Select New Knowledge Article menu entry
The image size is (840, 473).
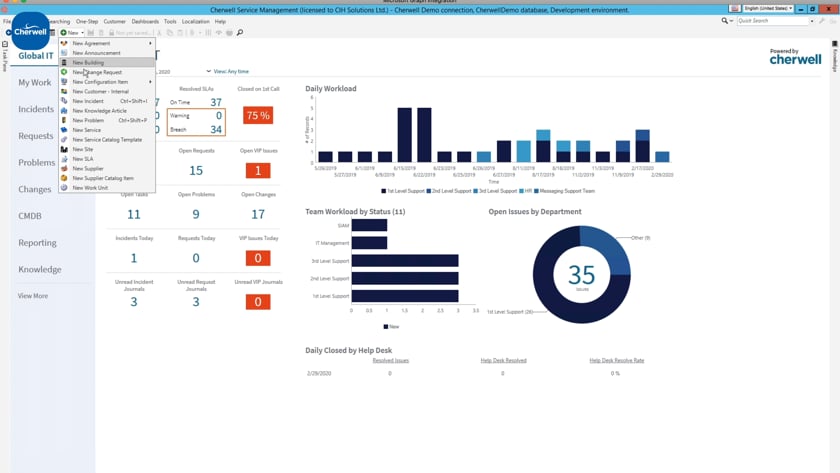[107, 111]
